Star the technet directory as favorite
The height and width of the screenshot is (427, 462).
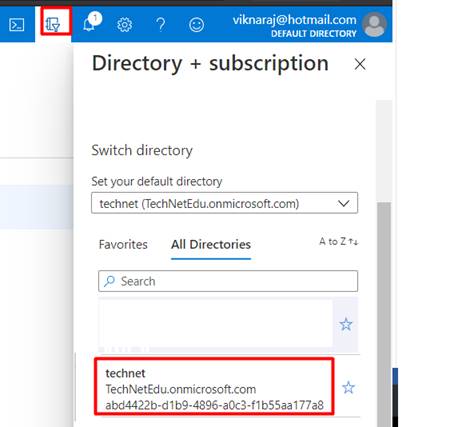(x=348, y=387)
